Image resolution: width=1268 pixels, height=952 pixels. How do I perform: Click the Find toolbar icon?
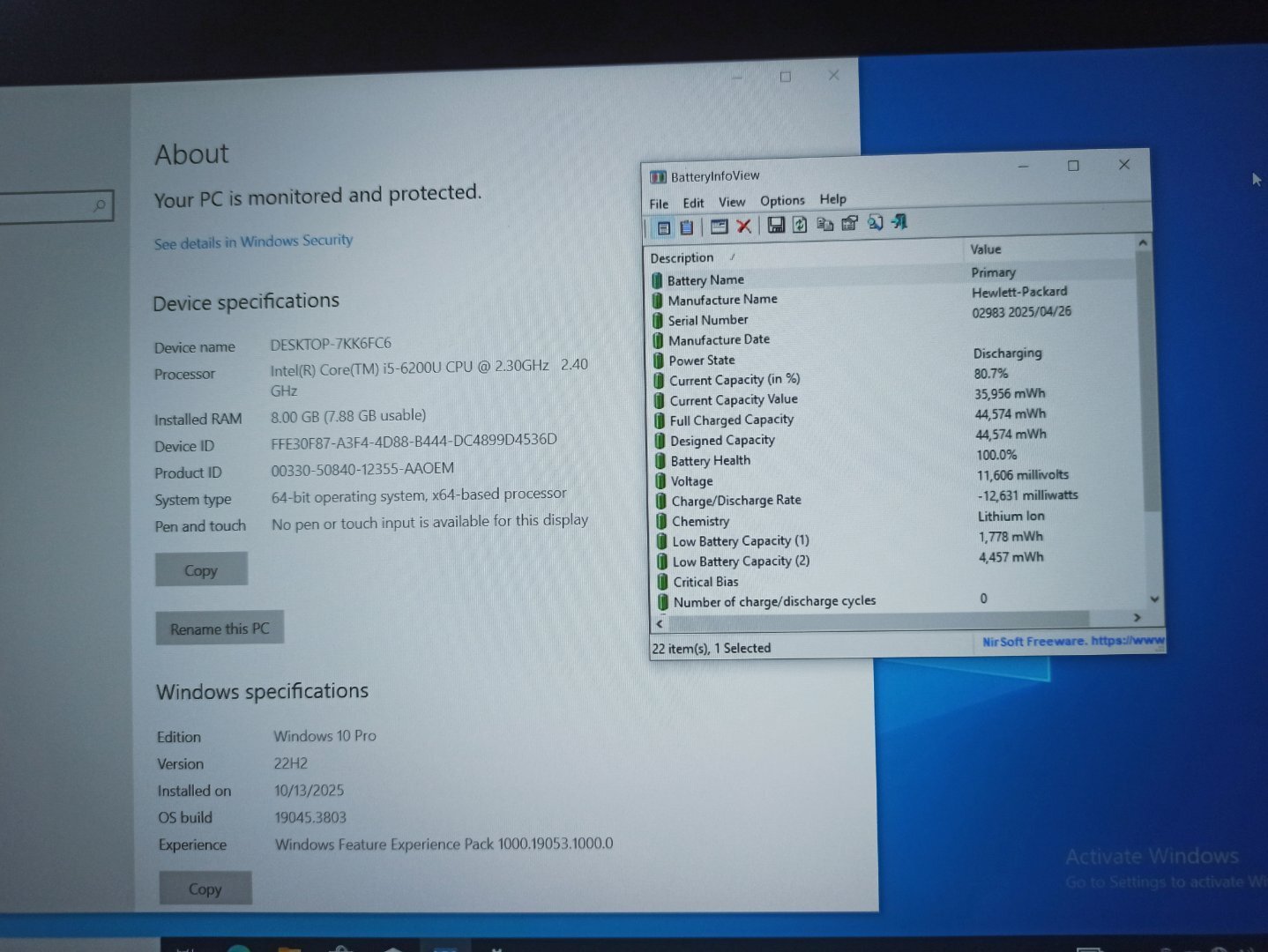pyautogui.click(x=875, y=223)
